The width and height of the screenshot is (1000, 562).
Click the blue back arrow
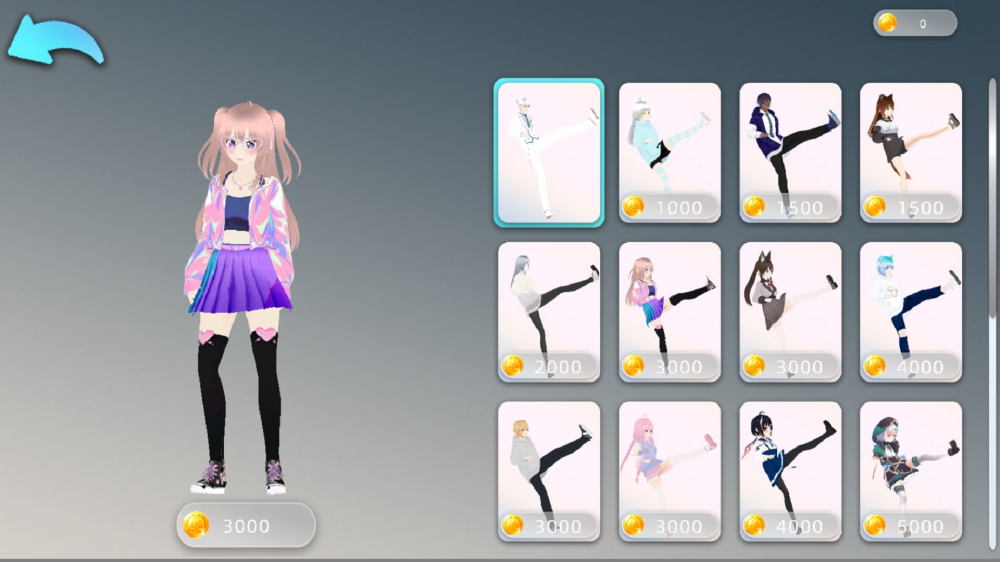(x=55, y=40)
